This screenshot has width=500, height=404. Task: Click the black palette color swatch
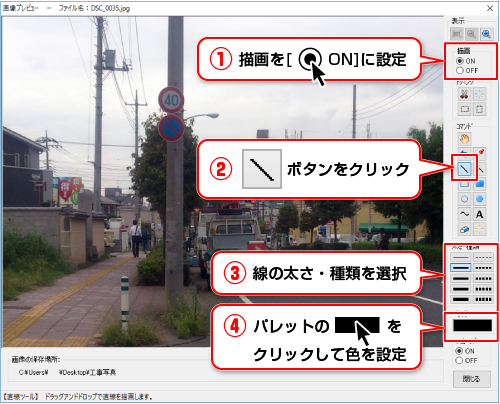click(472, 325)
